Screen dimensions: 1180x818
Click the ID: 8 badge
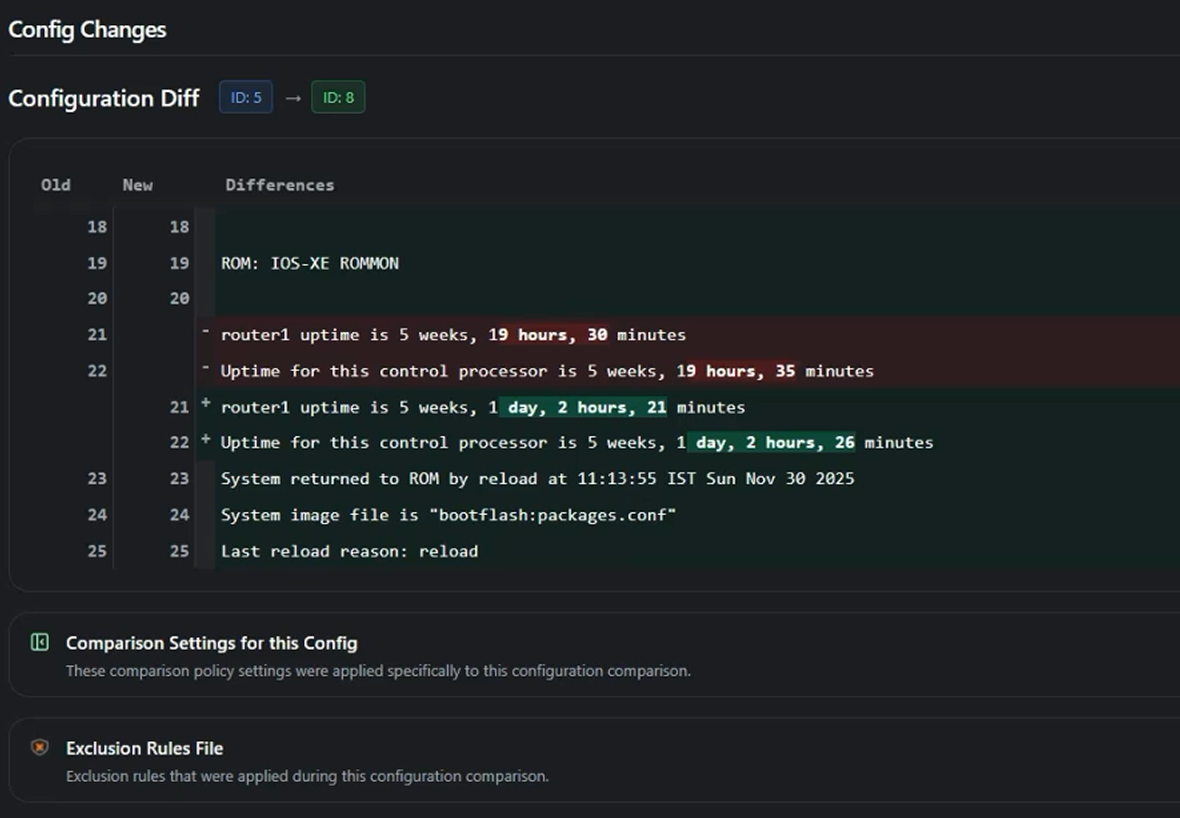337,97
